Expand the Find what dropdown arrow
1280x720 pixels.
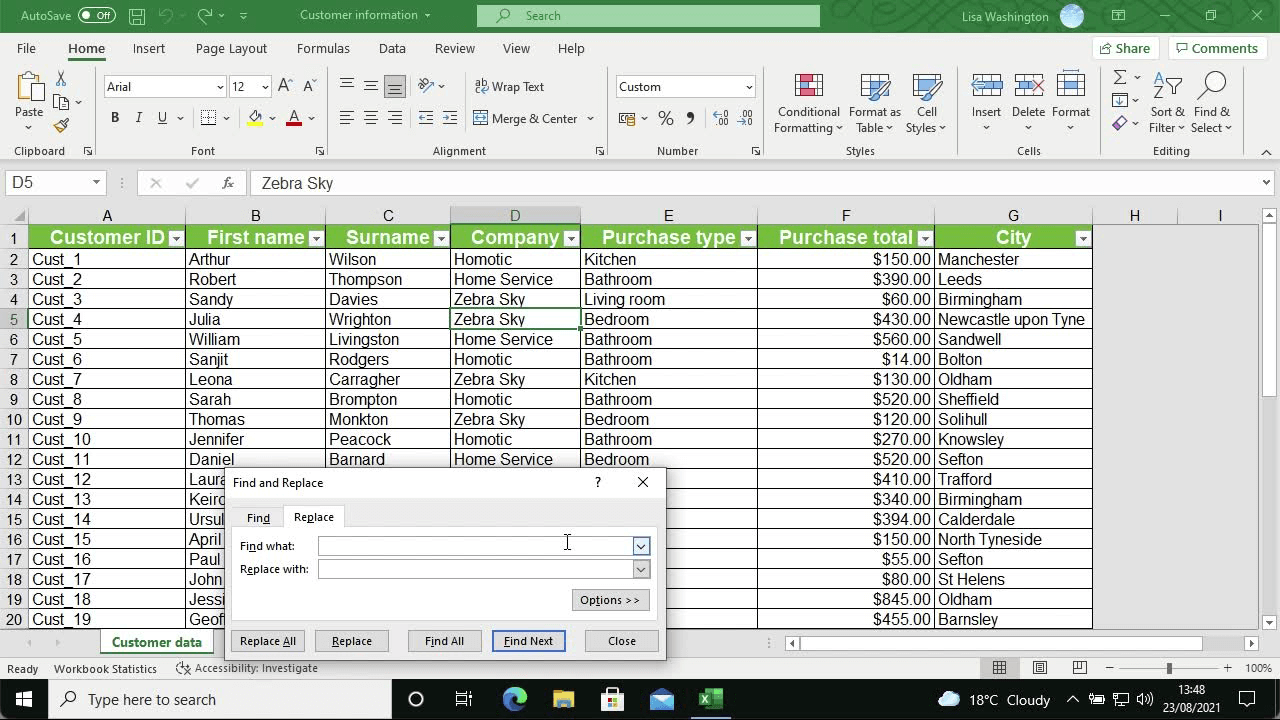point(640,545)
